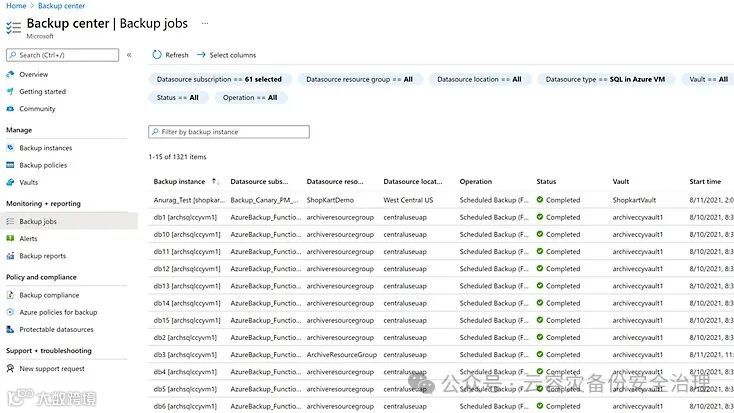Open the Operation == All filter

(250, 97)
